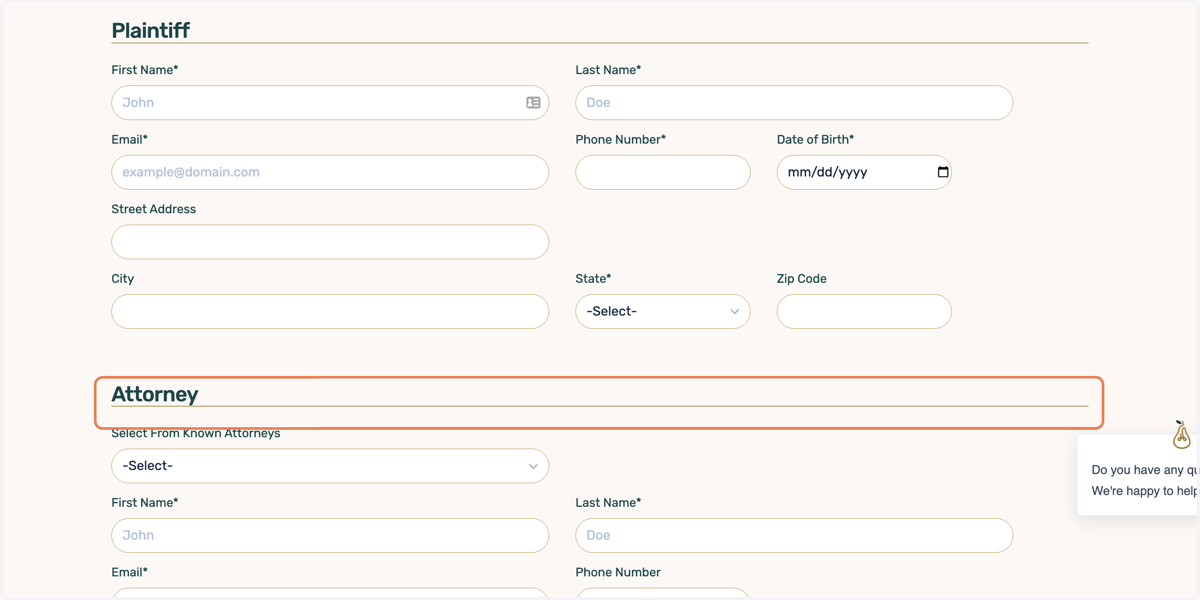Open the Plaintiff State dropdown

(x=663, y=312)
